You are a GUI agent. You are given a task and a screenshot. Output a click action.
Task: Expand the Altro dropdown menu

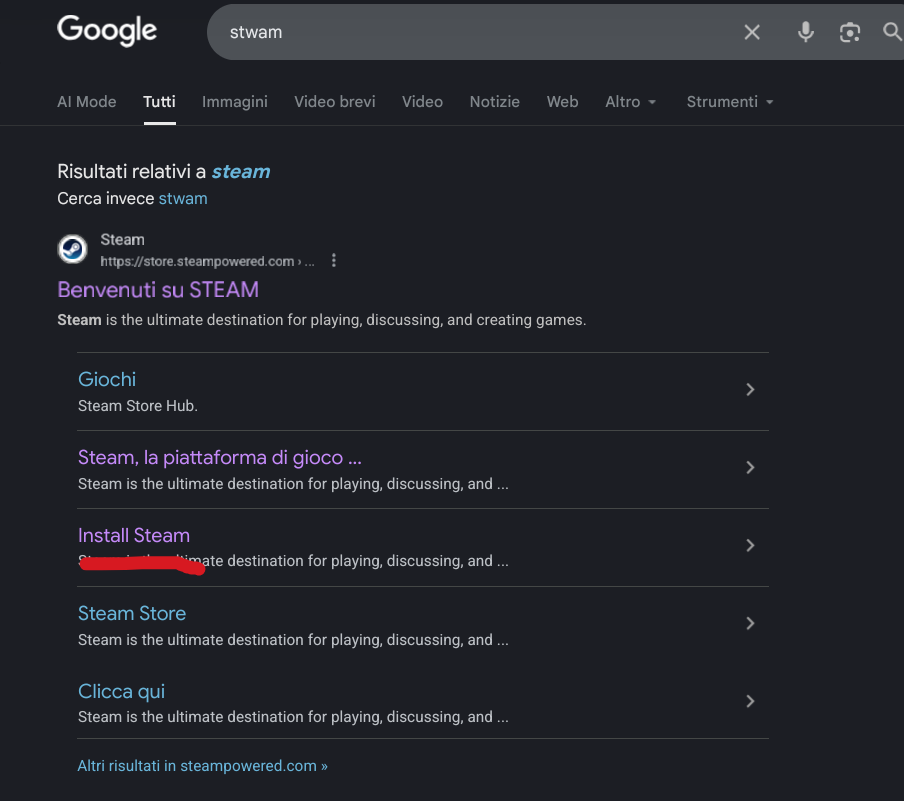(x=630, y=102)
